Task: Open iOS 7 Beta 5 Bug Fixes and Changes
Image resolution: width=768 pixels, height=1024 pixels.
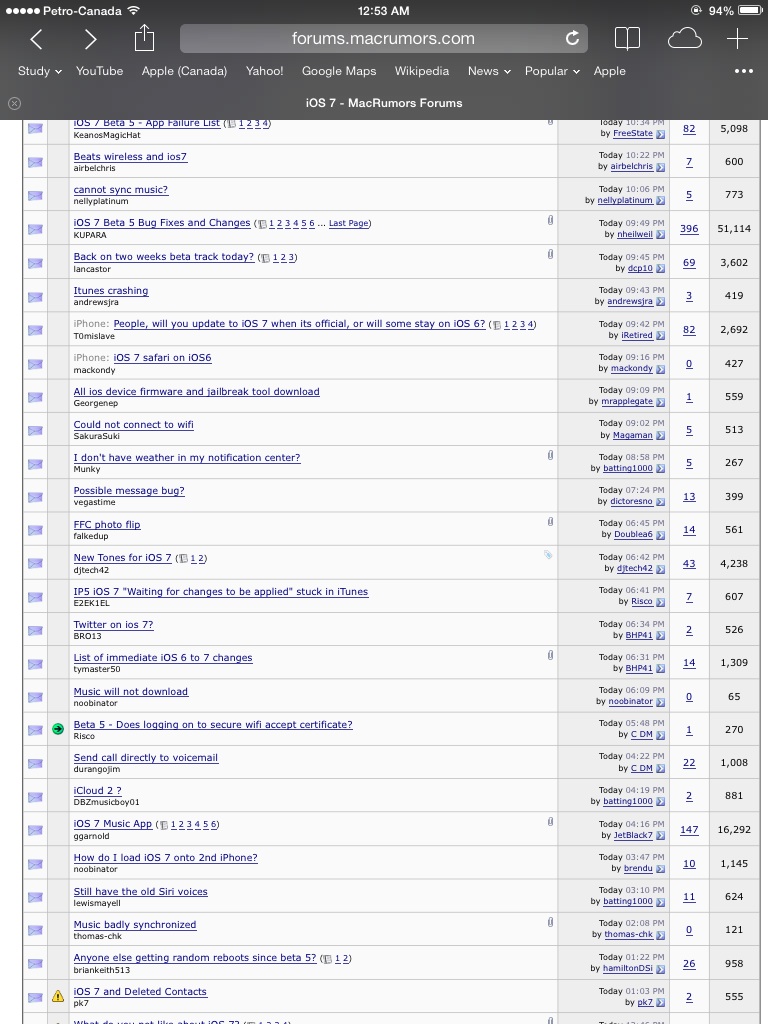Action: [162, 223]
